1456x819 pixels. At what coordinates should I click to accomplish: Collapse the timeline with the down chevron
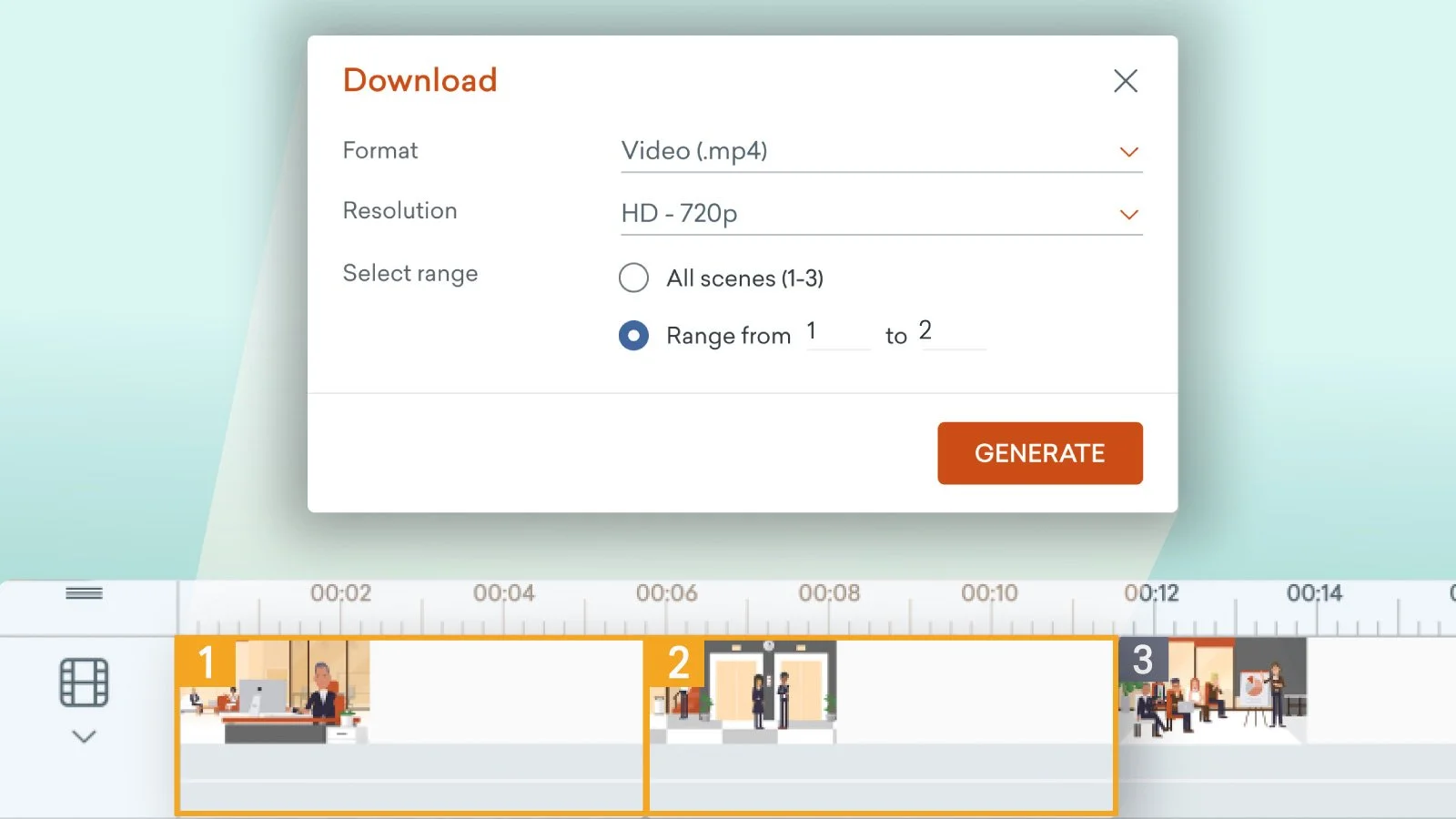[x=85, y=736]
